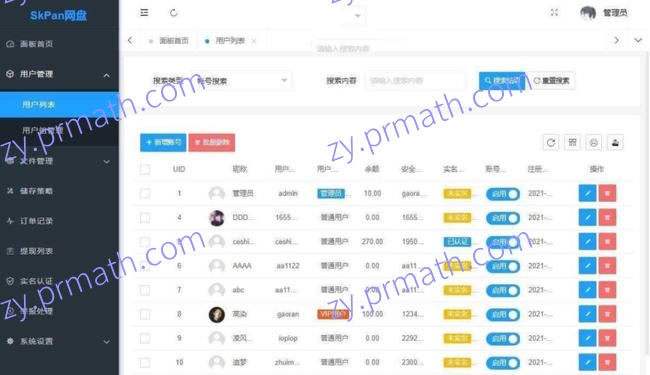Click the 已认证 badge on ceshi row

(x=457, y=242)
